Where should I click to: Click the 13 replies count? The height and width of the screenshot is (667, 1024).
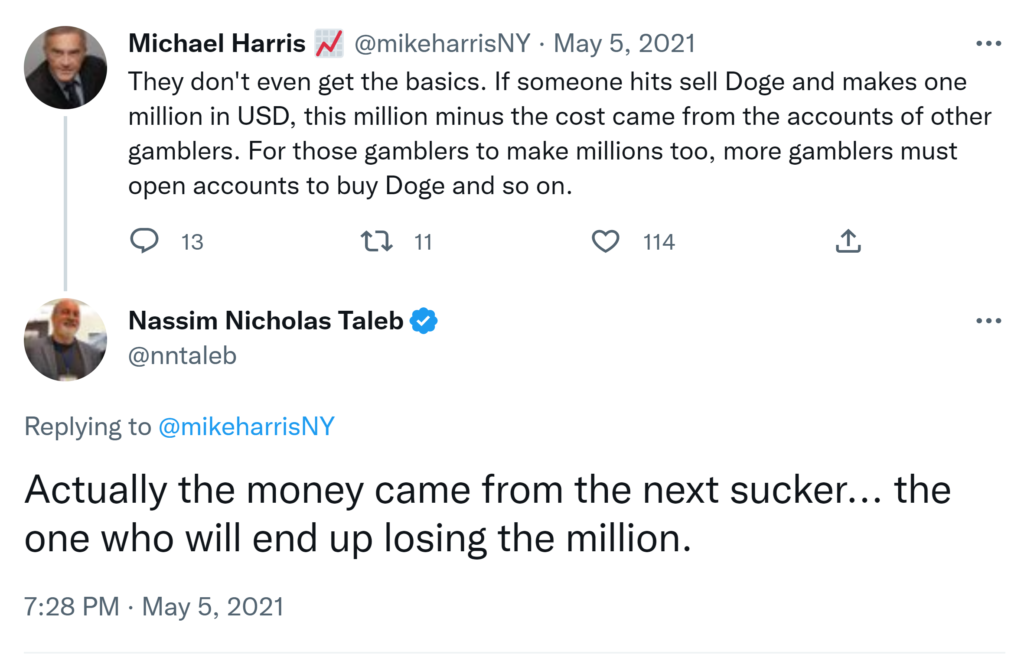192,242
